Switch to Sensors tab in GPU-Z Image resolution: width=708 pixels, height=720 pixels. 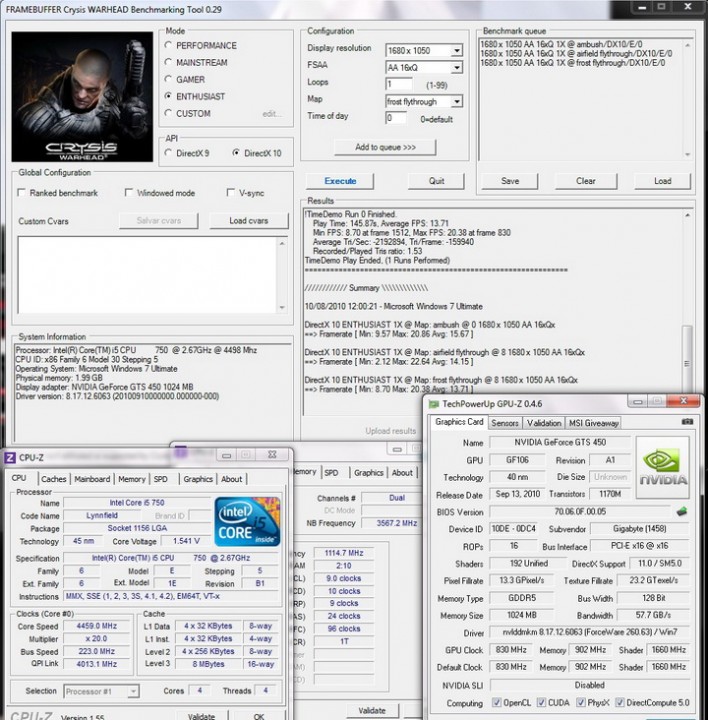pos(505,423)
